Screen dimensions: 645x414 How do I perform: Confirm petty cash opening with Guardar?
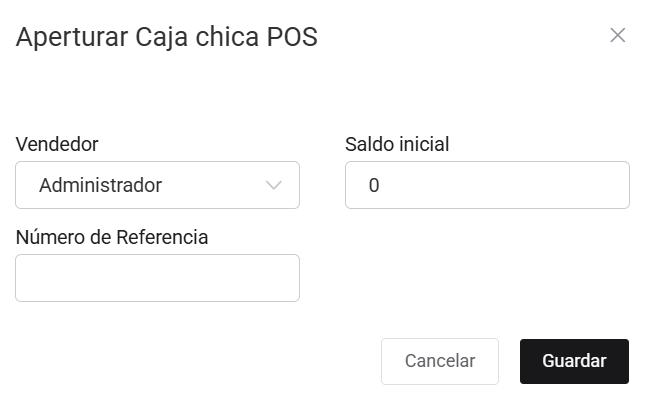click(x=574, y=361)
